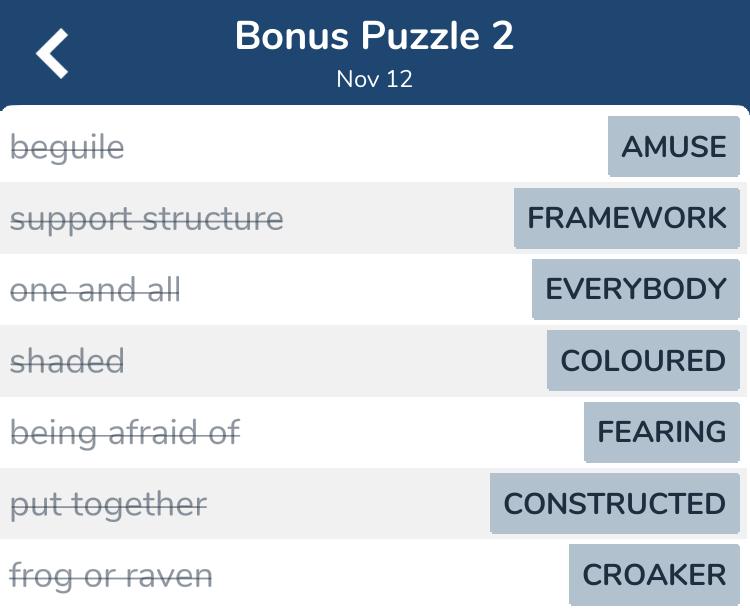Tap the 'Bonus Puzzle 2' title
Viewport: 750px width, 610px height.
(x=374, y=37)
